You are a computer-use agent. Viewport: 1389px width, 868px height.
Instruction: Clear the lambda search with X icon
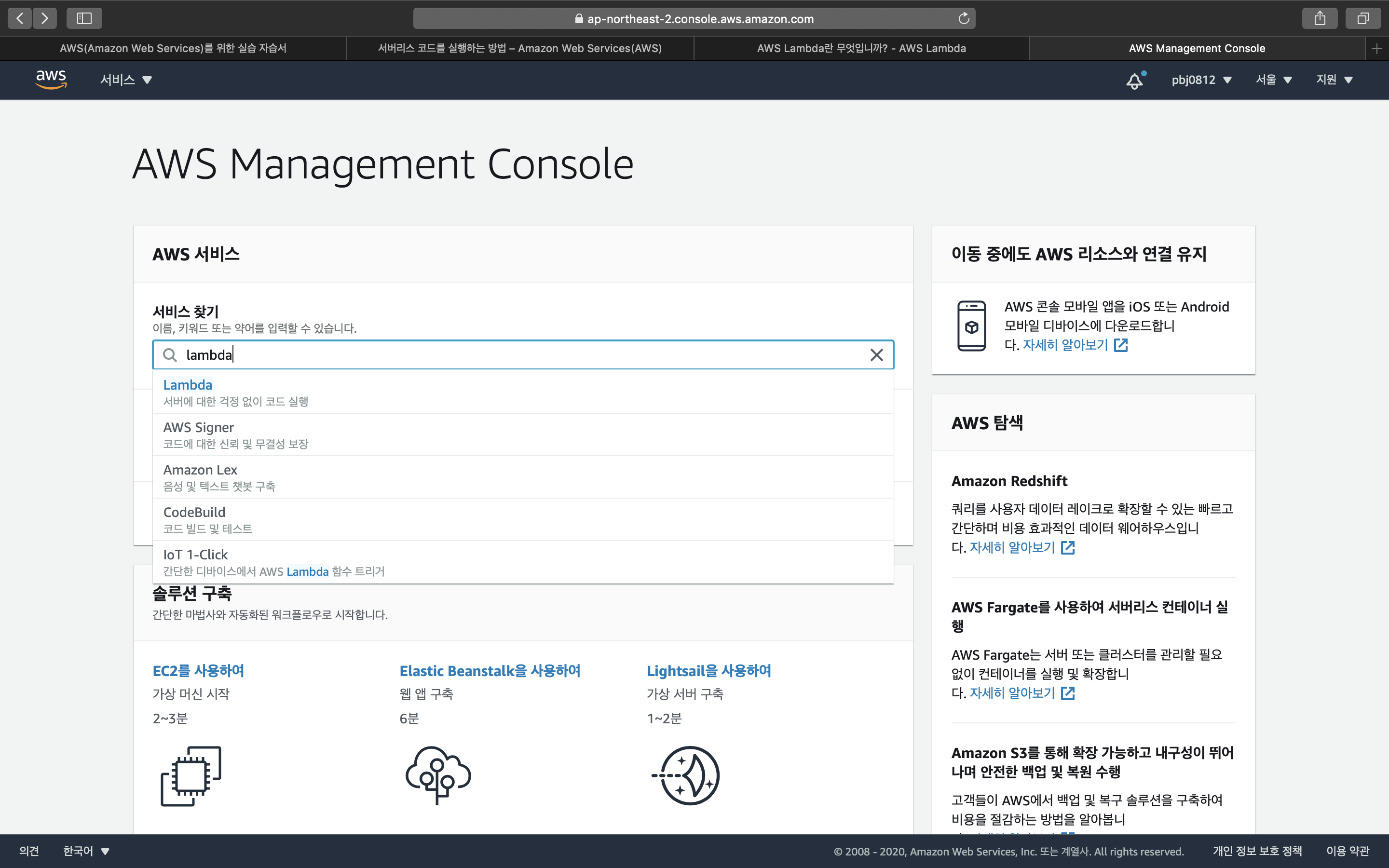876,355
